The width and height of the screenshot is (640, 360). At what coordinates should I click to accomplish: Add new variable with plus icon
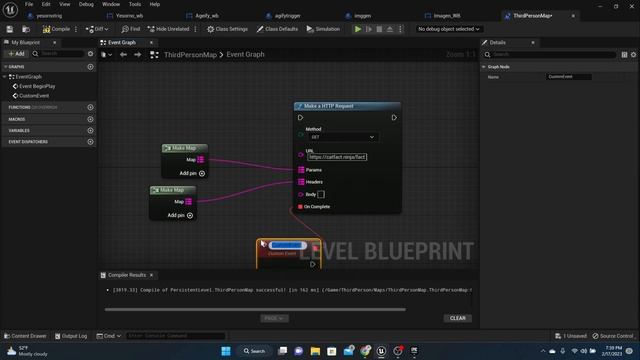90,131
